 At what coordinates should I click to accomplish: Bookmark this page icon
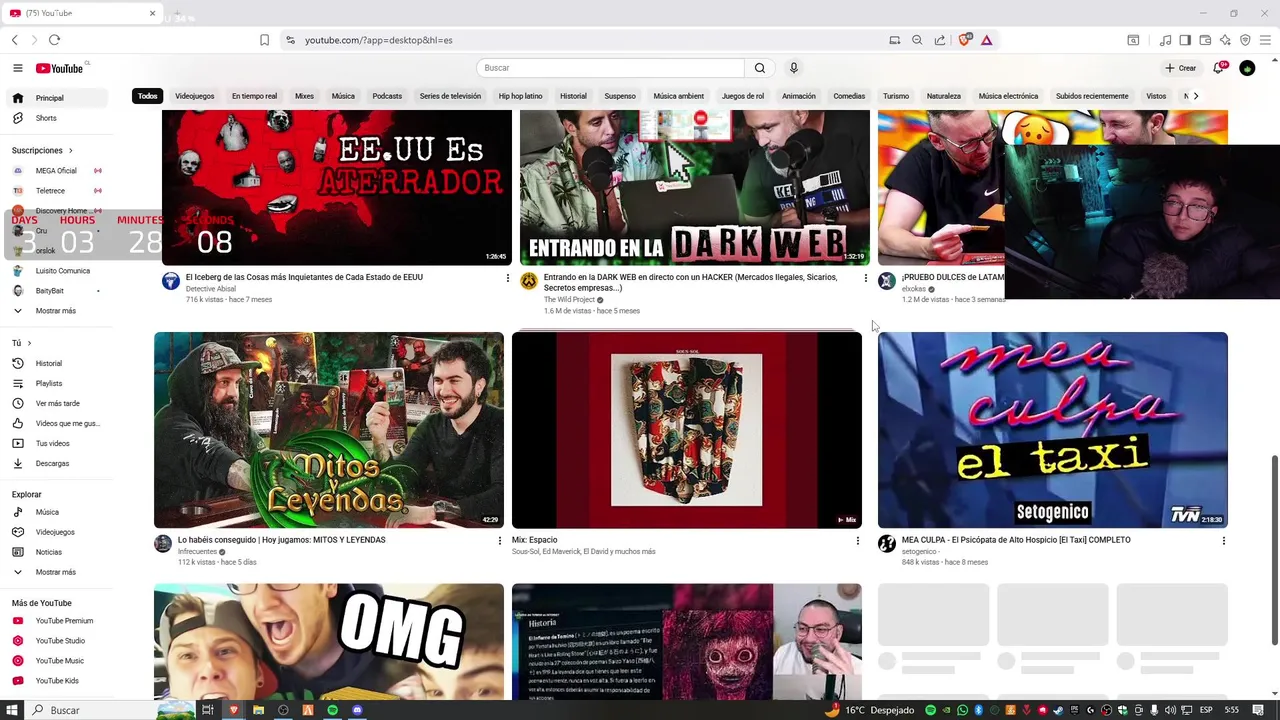264,40
